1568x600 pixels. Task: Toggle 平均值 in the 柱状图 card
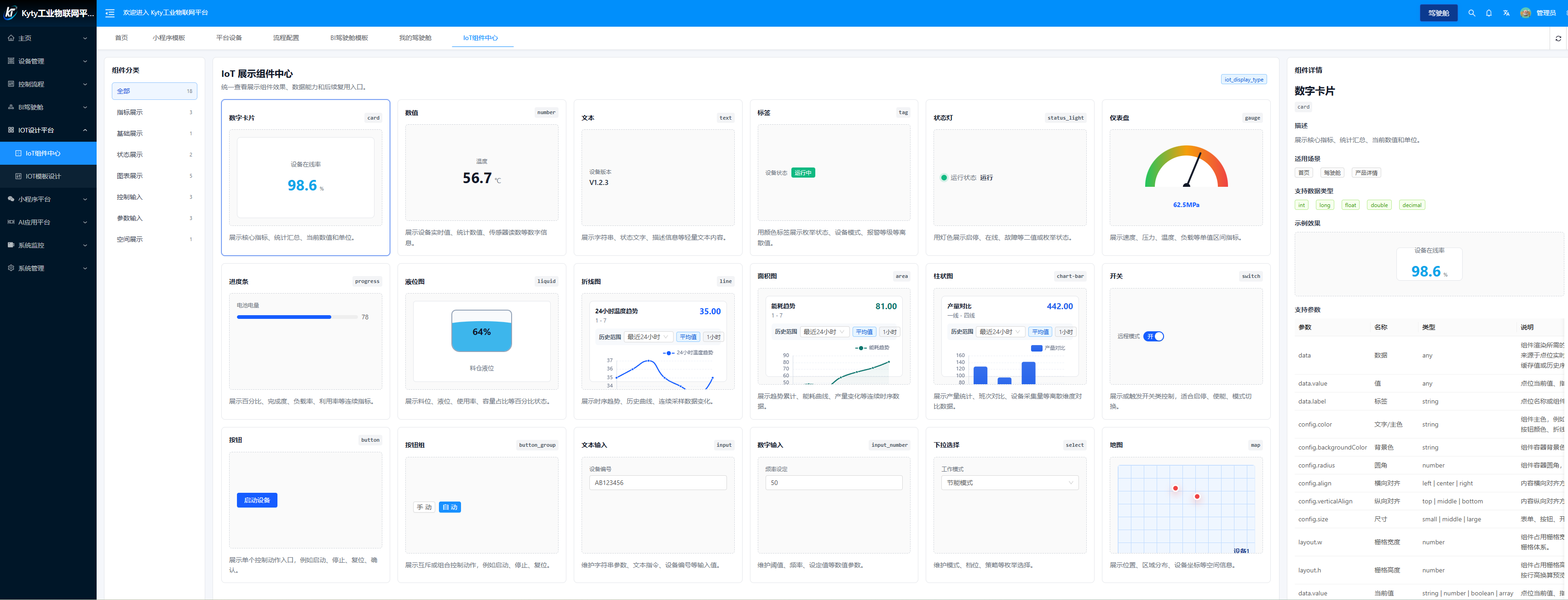[1040, 332]
